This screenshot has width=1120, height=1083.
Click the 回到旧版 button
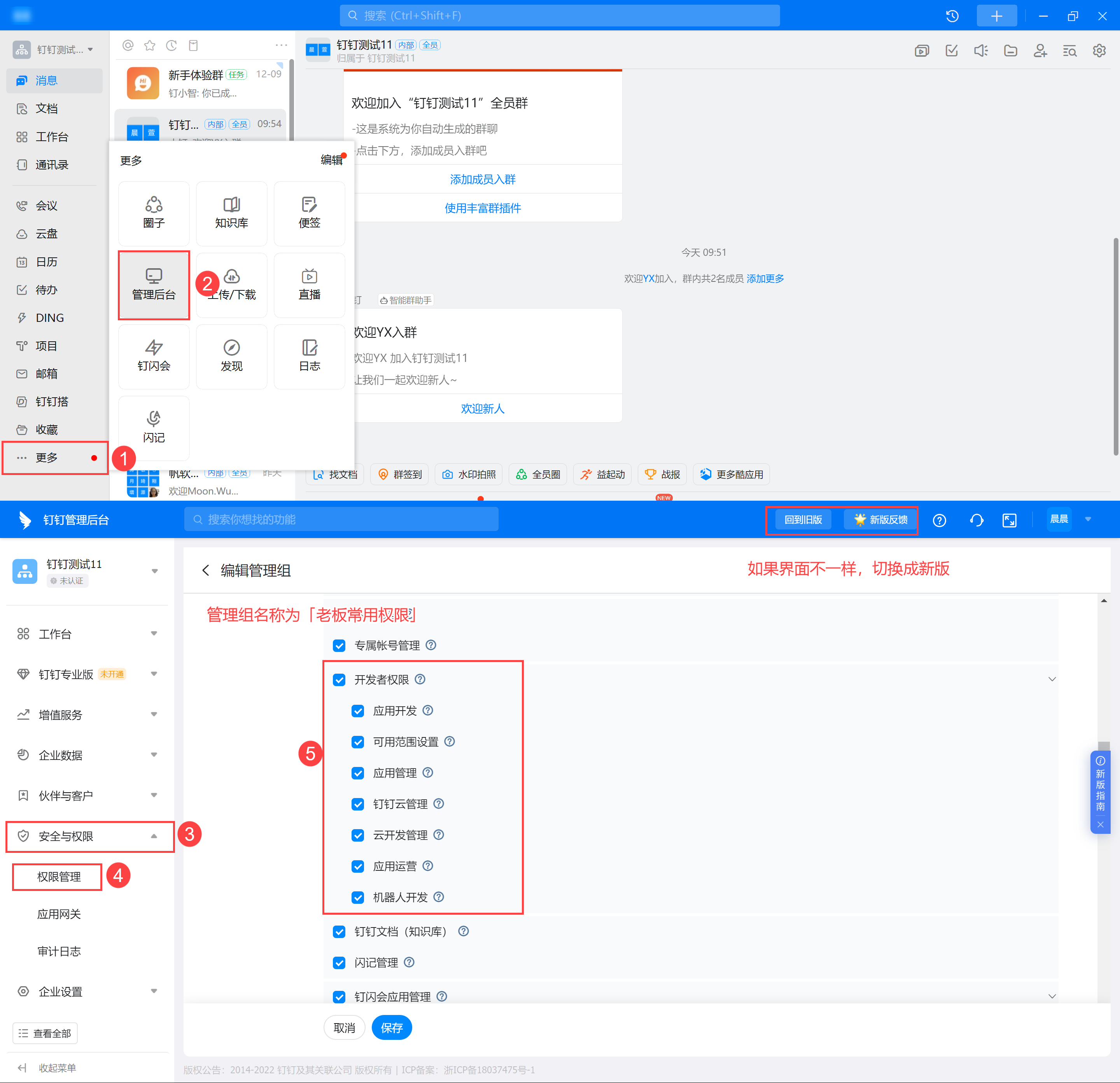(803, 520)
